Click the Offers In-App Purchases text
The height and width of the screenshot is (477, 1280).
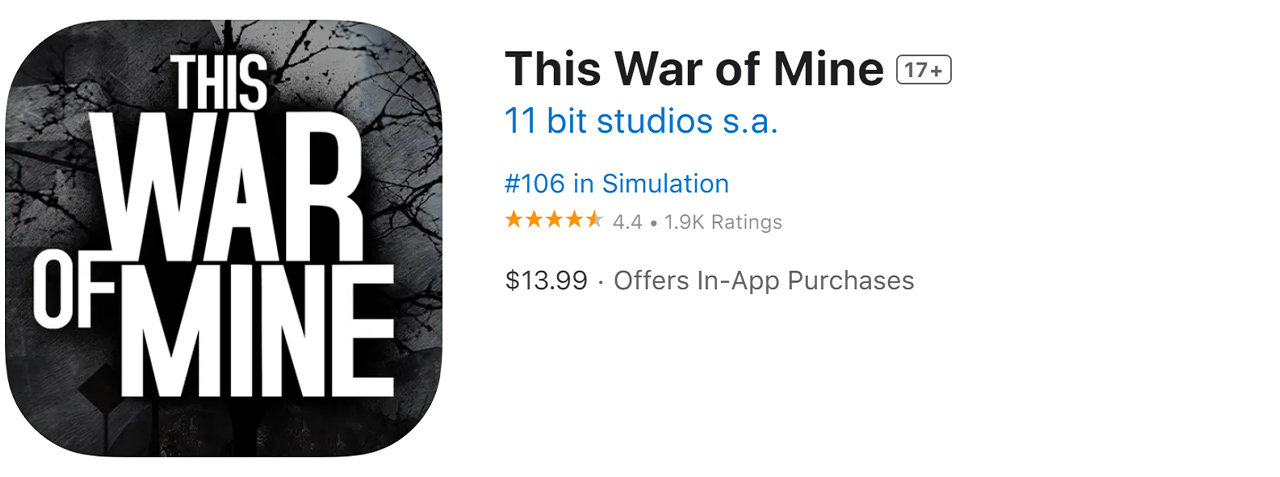coord(763,281)
